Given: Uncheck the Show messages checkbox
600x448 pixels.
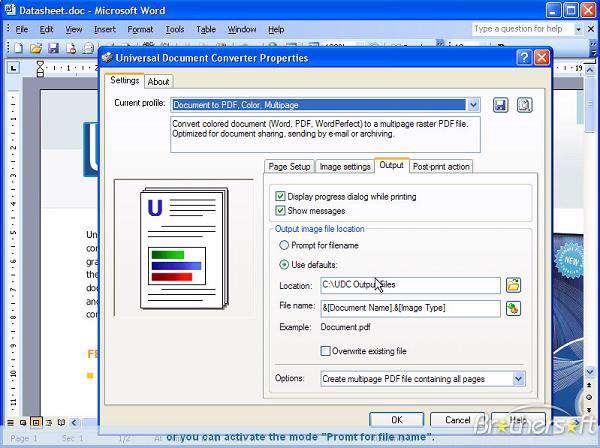Looking at the screenshot, I should (x=280, y=210).
